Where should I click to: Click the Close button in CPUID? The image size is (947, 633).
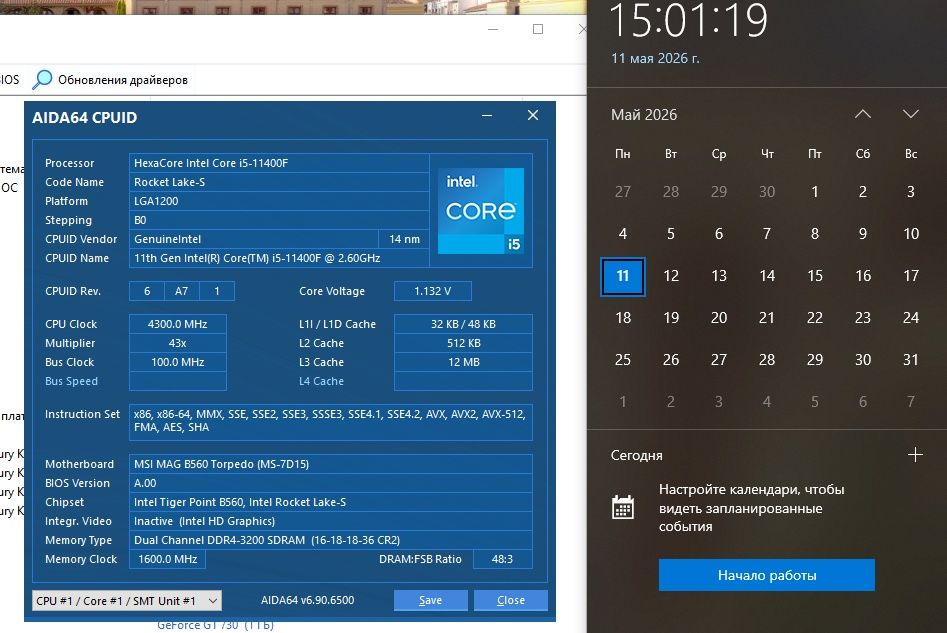[511, 600]
